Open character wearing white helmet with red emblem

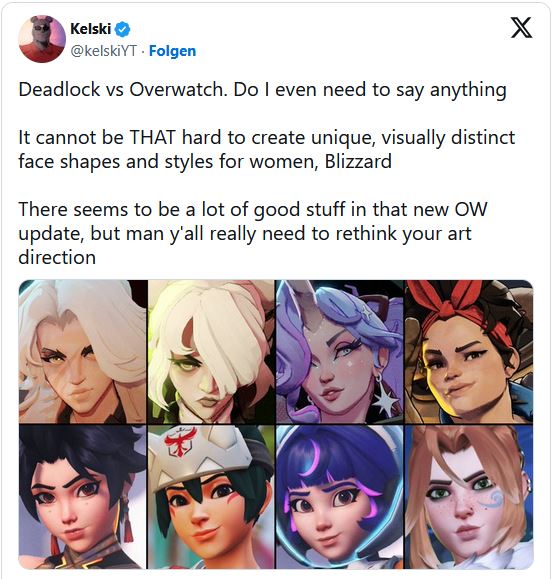point(211,497)
